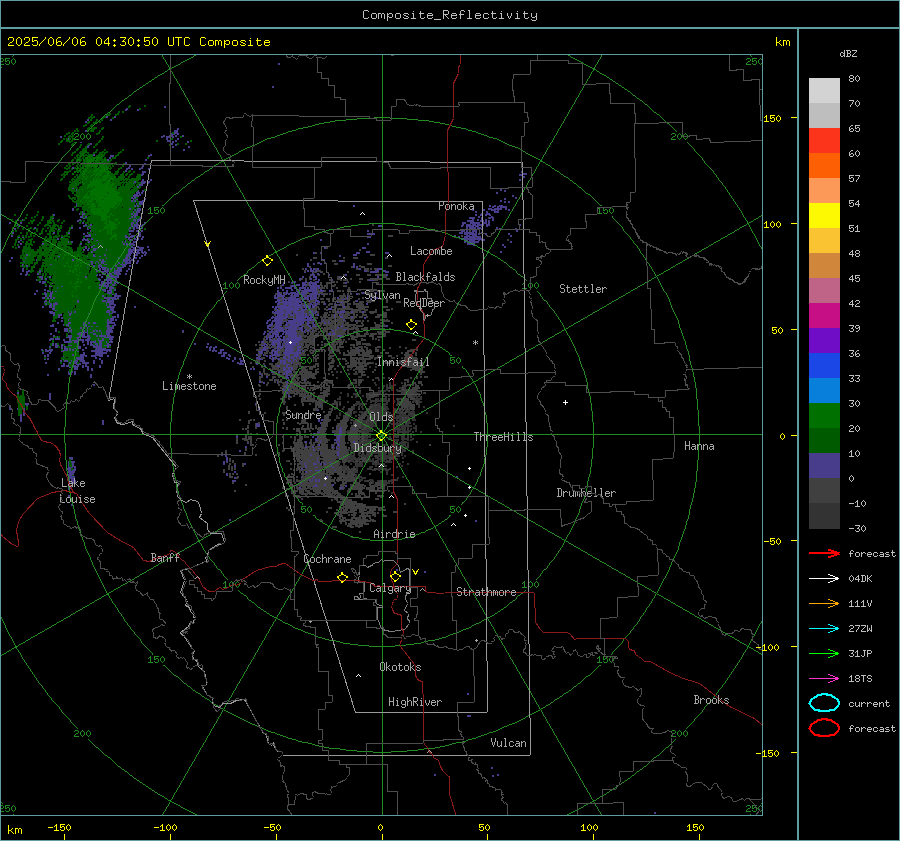Select the yellow radar-center diamond near Didsbury
Screen dimensions: 900x841
point(382,436)
